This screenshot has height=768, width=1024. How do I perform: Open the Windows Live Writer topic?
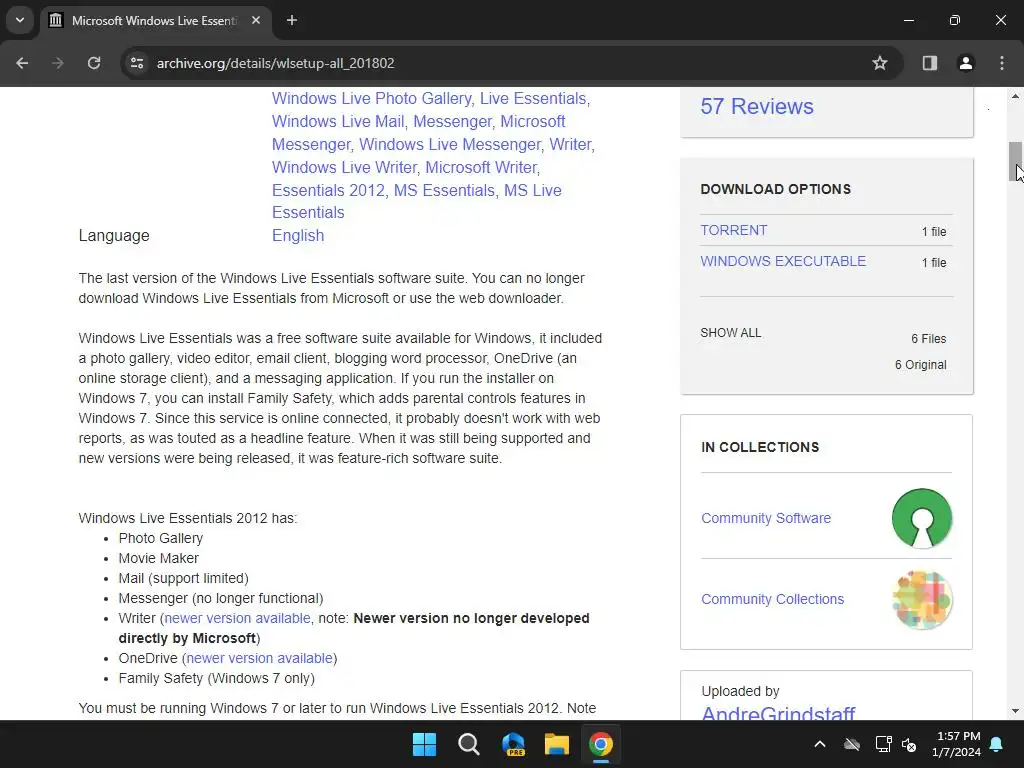(x=344, y=167)
